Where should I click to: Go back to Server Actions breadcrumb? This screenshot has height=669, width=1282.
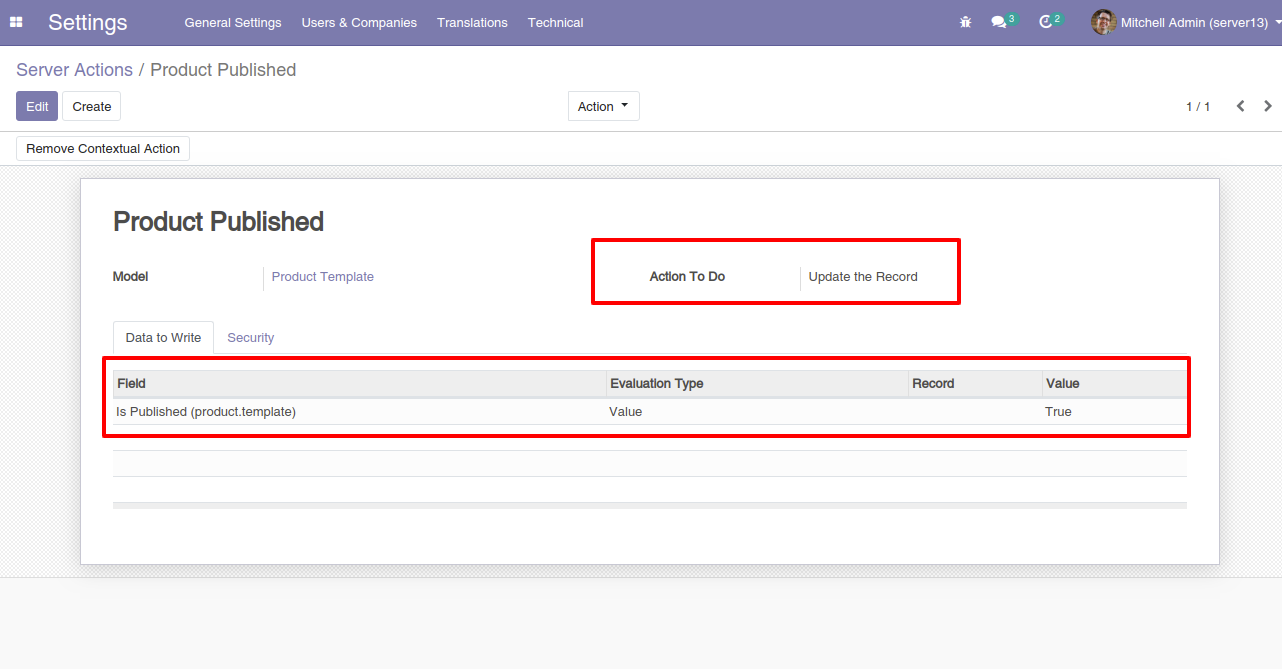(74, 70)
